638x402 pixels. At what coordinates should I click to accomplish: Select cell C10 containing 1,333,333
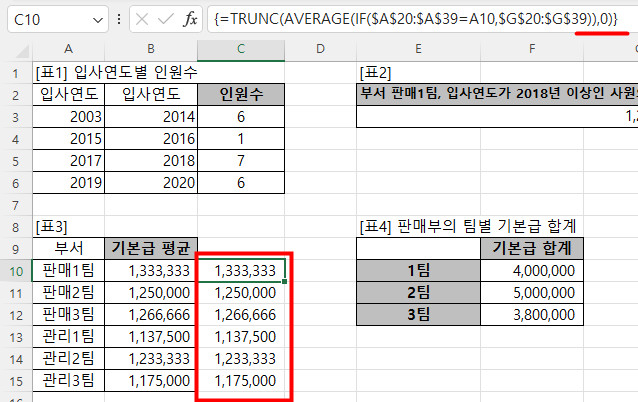tap(242, 270)
